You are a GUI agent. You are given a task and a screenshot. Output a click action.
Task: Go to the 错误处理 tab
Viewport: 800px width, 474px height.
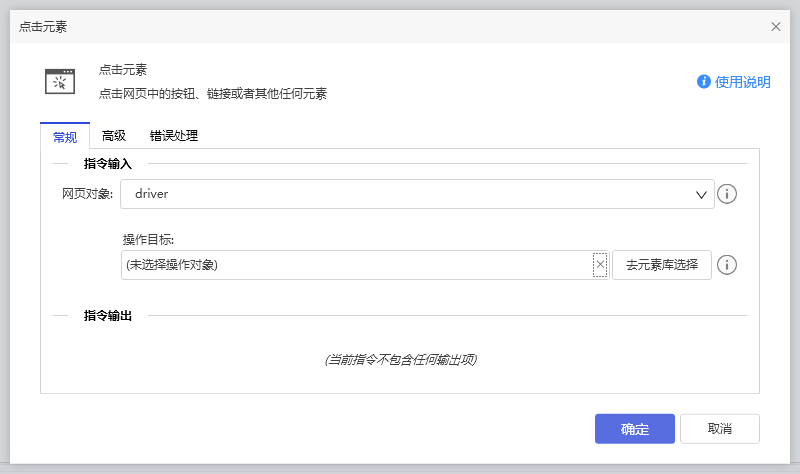point(174,136)
